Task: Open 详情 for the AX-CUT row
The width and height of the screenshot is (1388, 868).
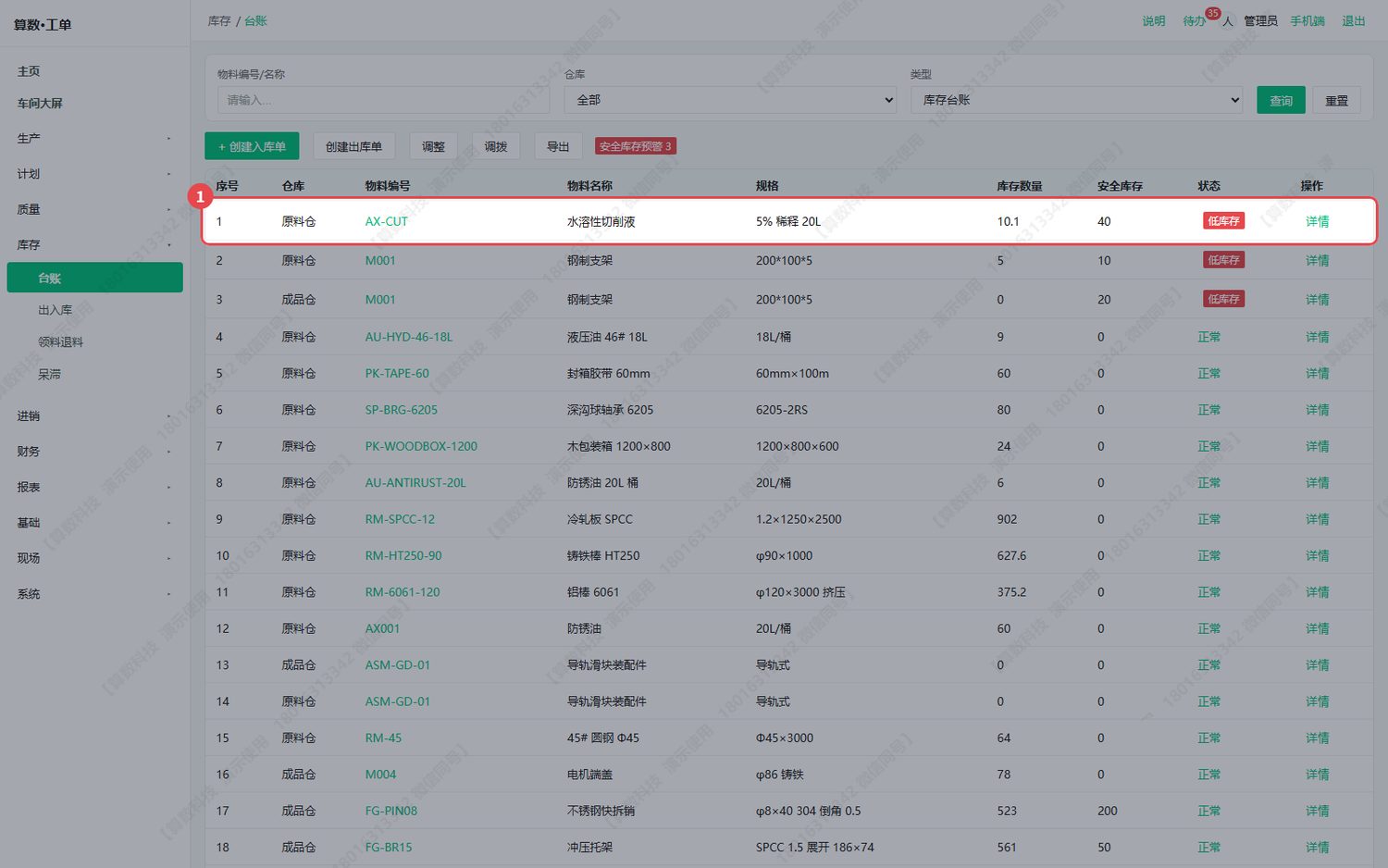Action: pos(1317,221)
